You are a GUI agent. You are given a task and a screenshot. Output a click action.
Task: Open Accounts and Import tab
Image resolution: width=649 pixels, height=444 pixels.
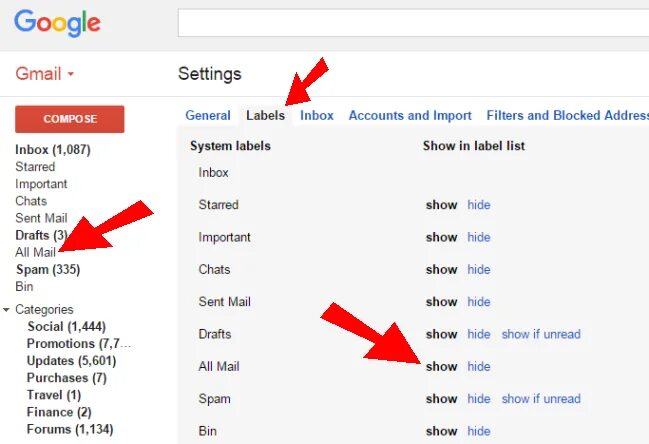point(410,115)
